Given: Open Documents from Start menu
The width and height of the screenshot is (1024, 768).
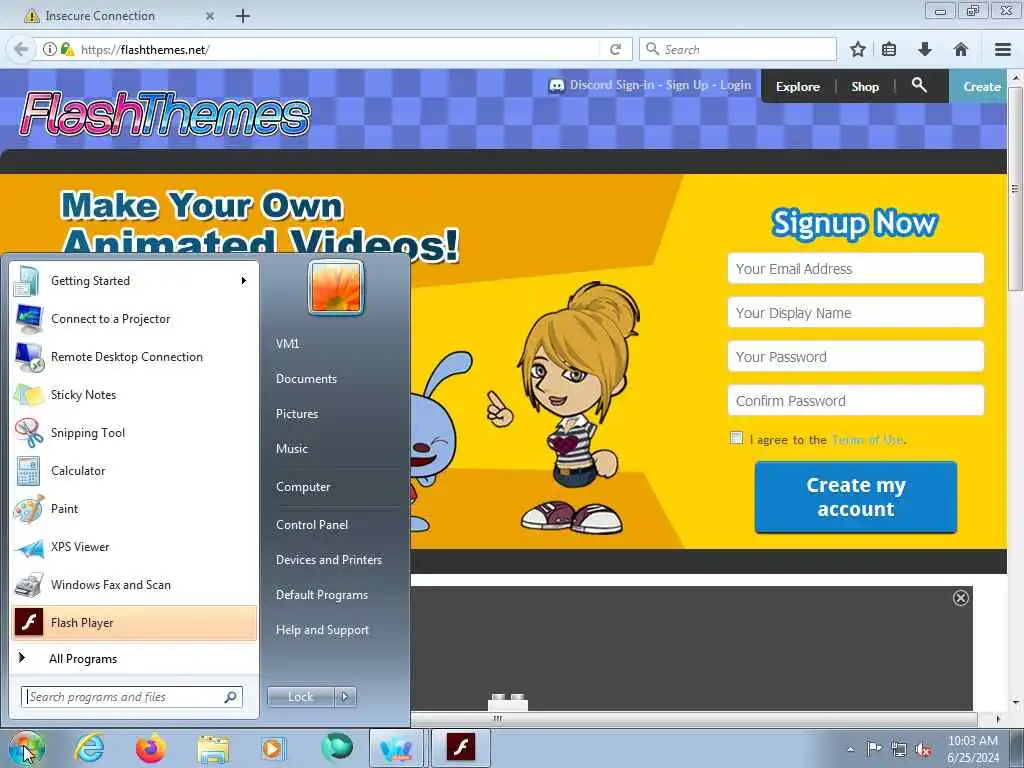Looking at the screenshot, I should [x=306, y=379].
